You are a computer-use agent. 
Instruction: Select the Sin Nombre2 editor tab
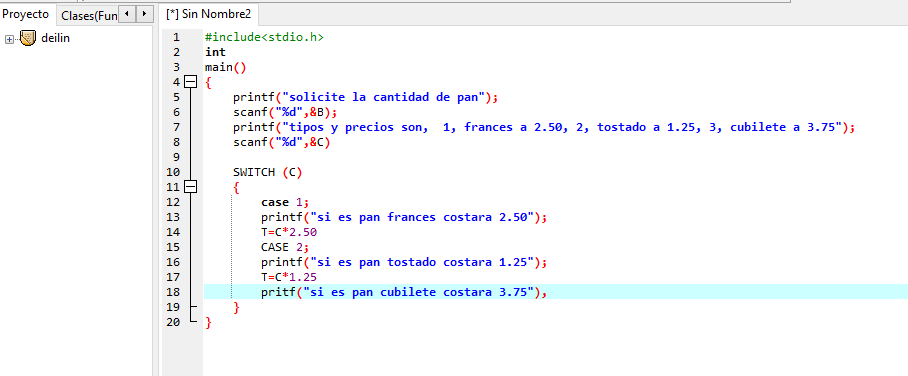(x=208, y=14)
